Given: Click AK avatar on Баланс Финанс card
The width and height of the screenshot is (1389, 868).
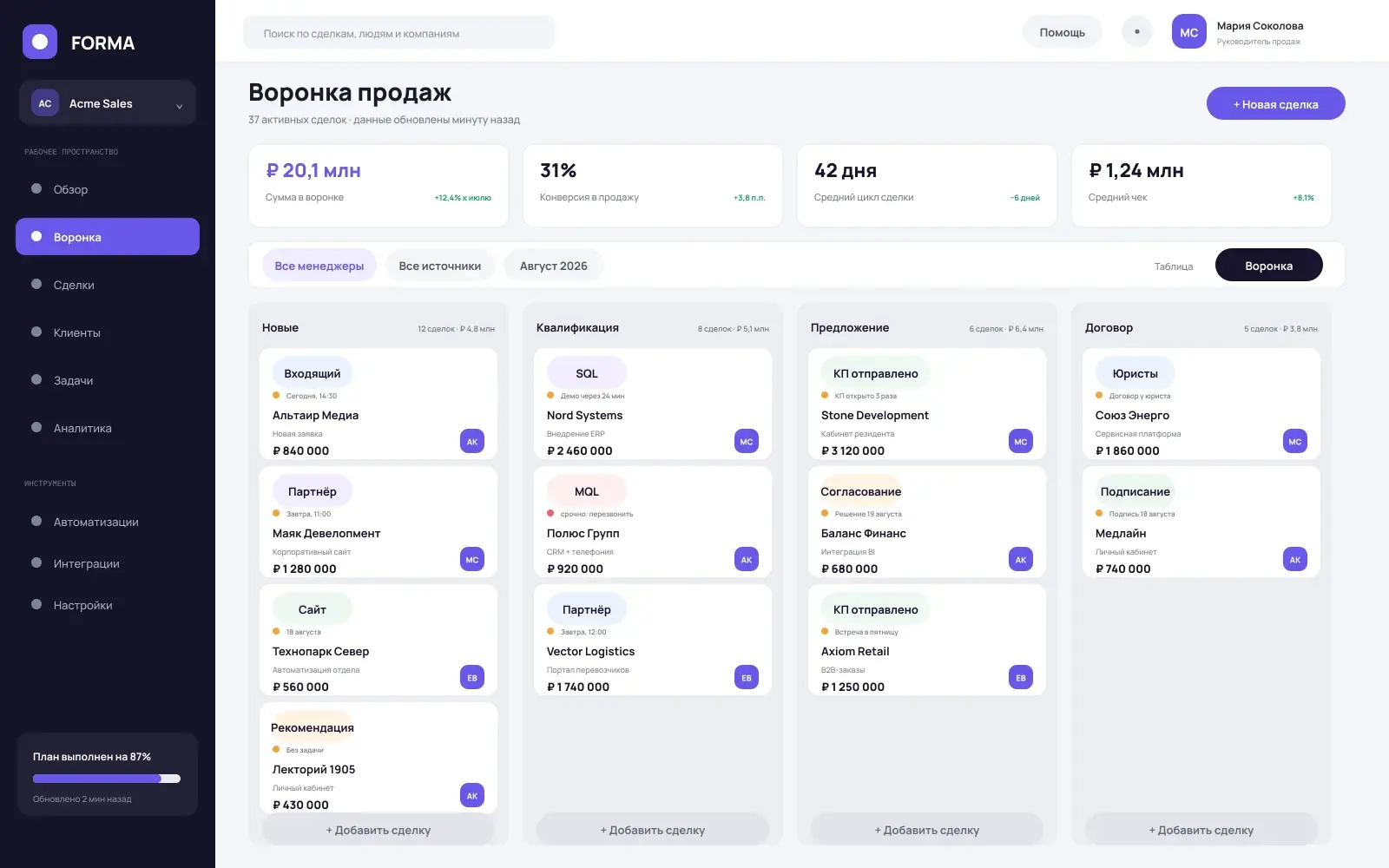Looking at the screenshot, I should [x=1021, y=560].
